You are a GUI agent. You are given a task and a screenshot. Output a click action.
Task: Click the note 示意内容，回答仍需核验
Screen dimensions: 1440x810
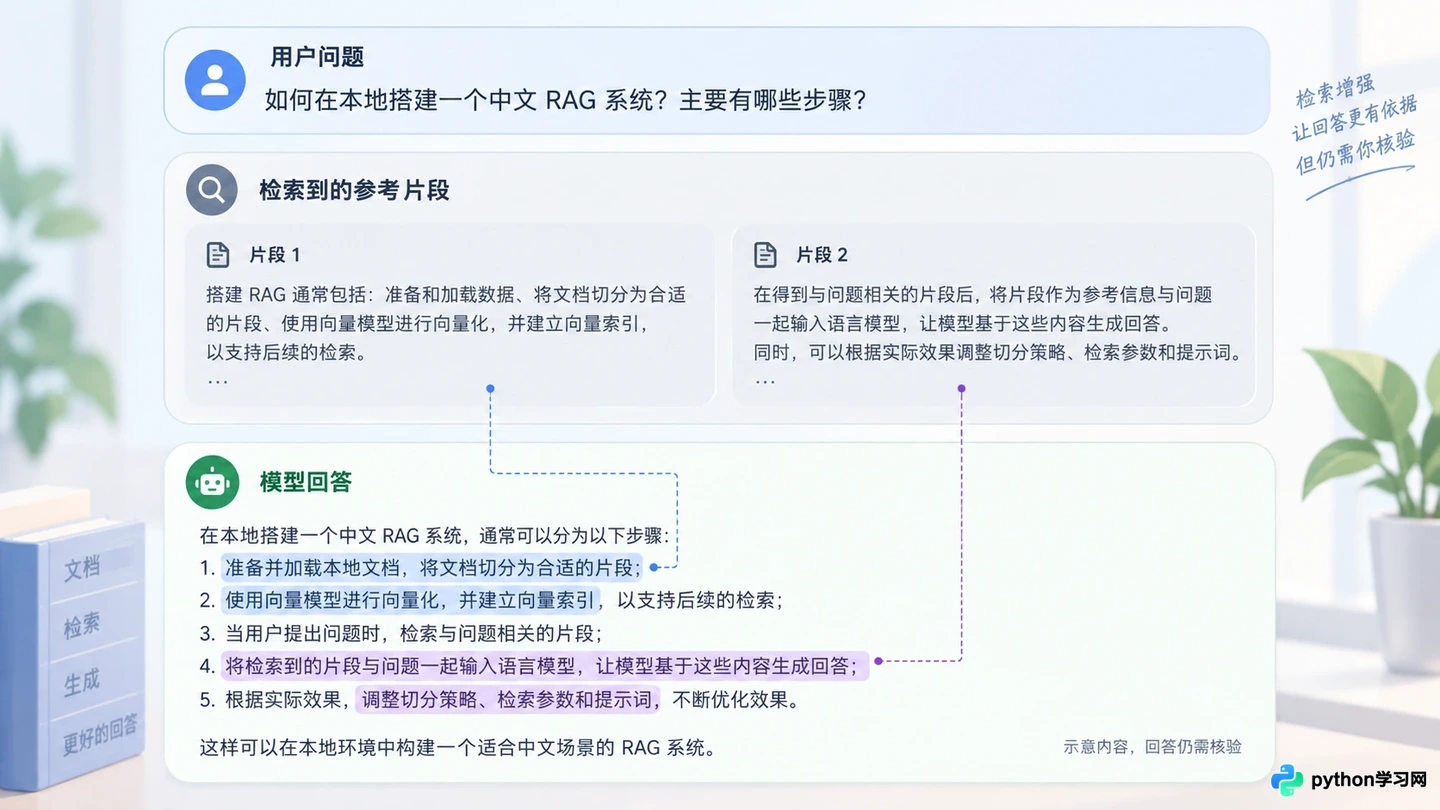coord(1152,747)
